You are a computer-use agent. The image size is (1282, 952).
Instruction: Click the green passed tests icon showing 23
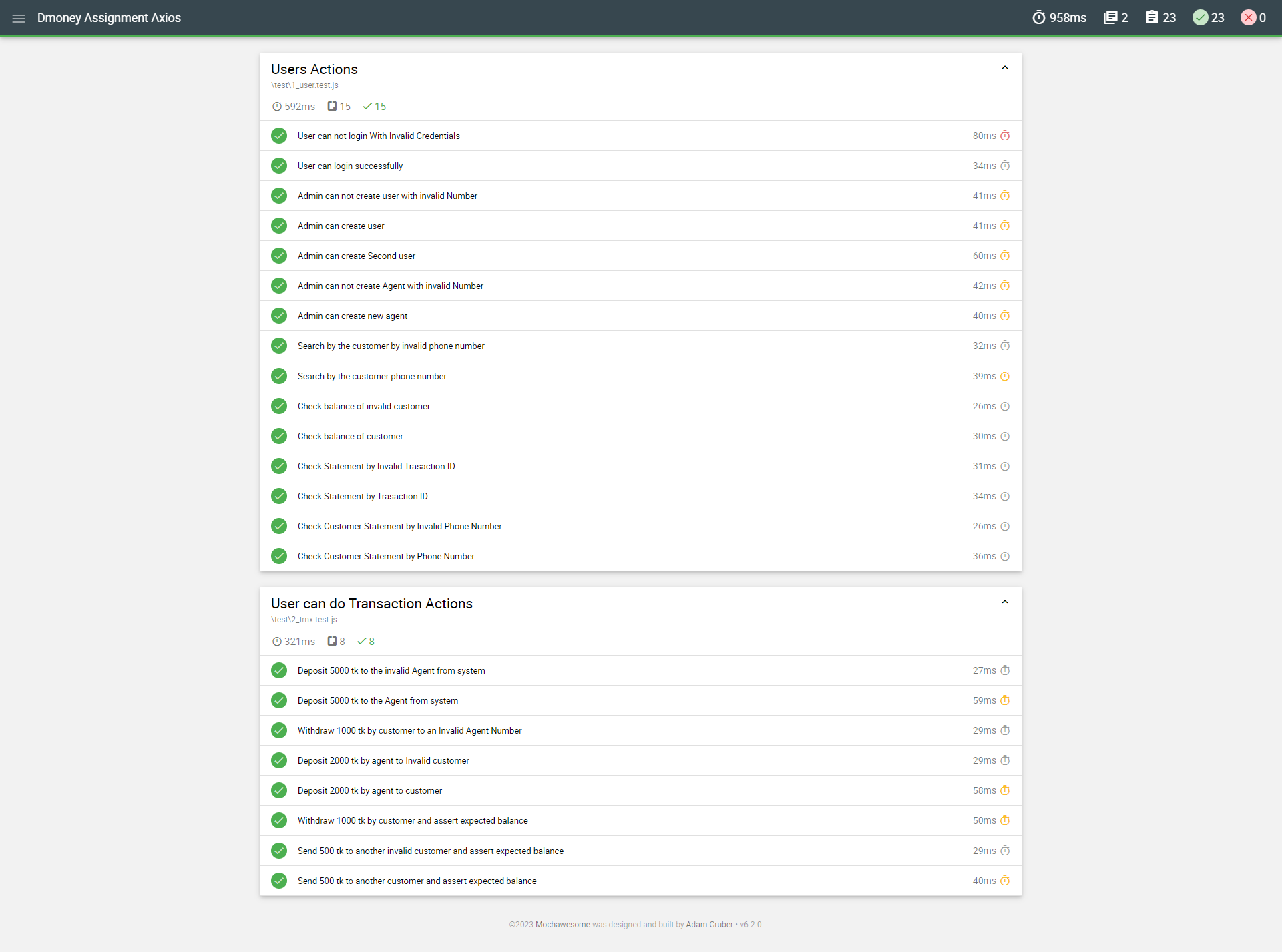pos(1201,17)
